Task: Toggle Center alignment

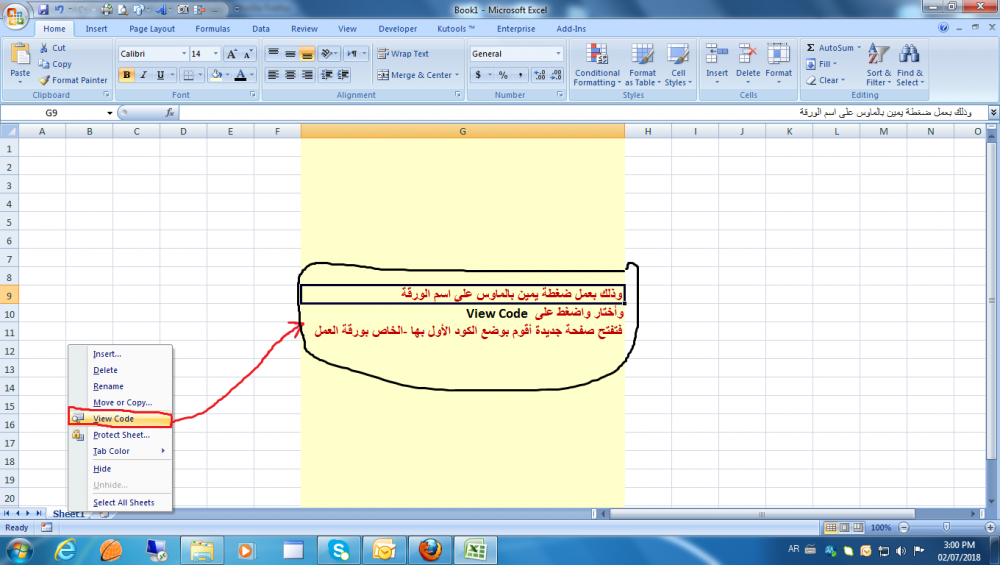Action: tap(290, 75)
